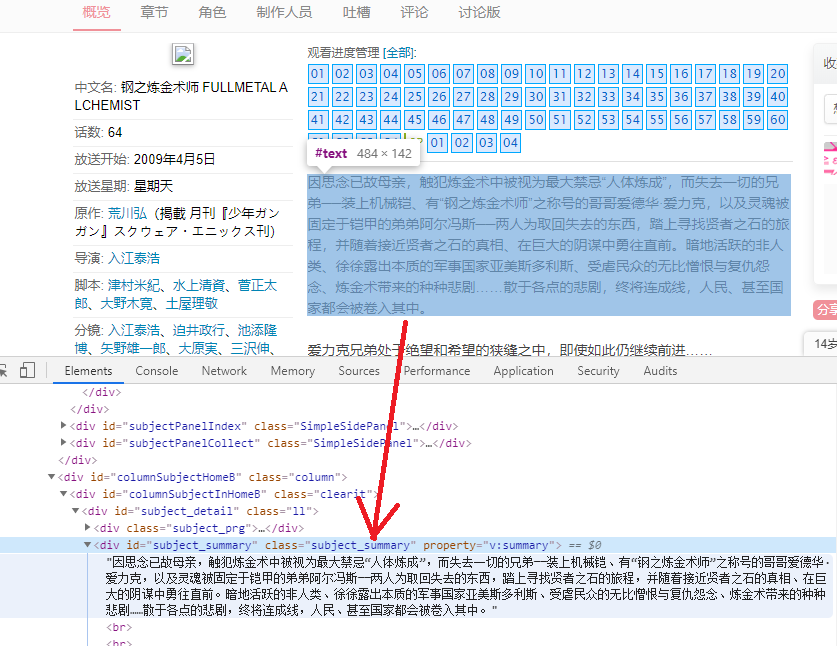
Task: Select the summary text node in DOM tree
Action: pyautogui.click(x=467, y=586)
